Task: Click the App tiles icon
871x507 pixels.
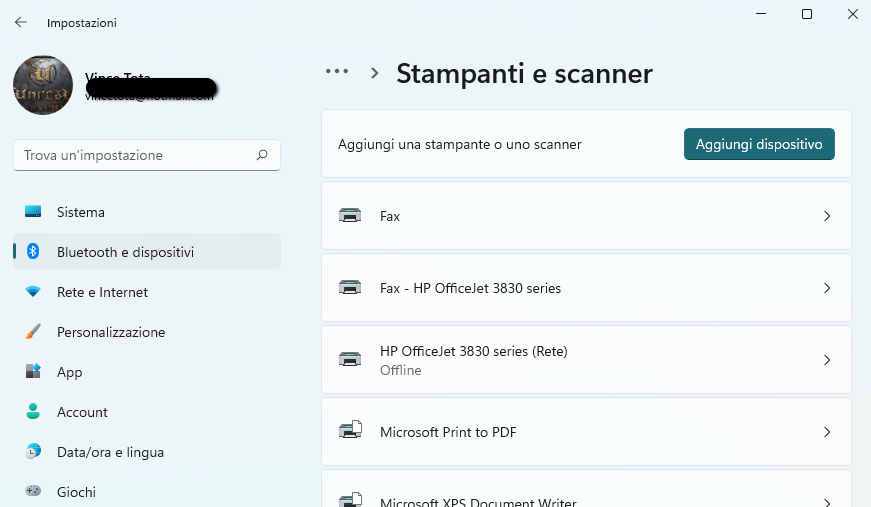Action: 33,371
